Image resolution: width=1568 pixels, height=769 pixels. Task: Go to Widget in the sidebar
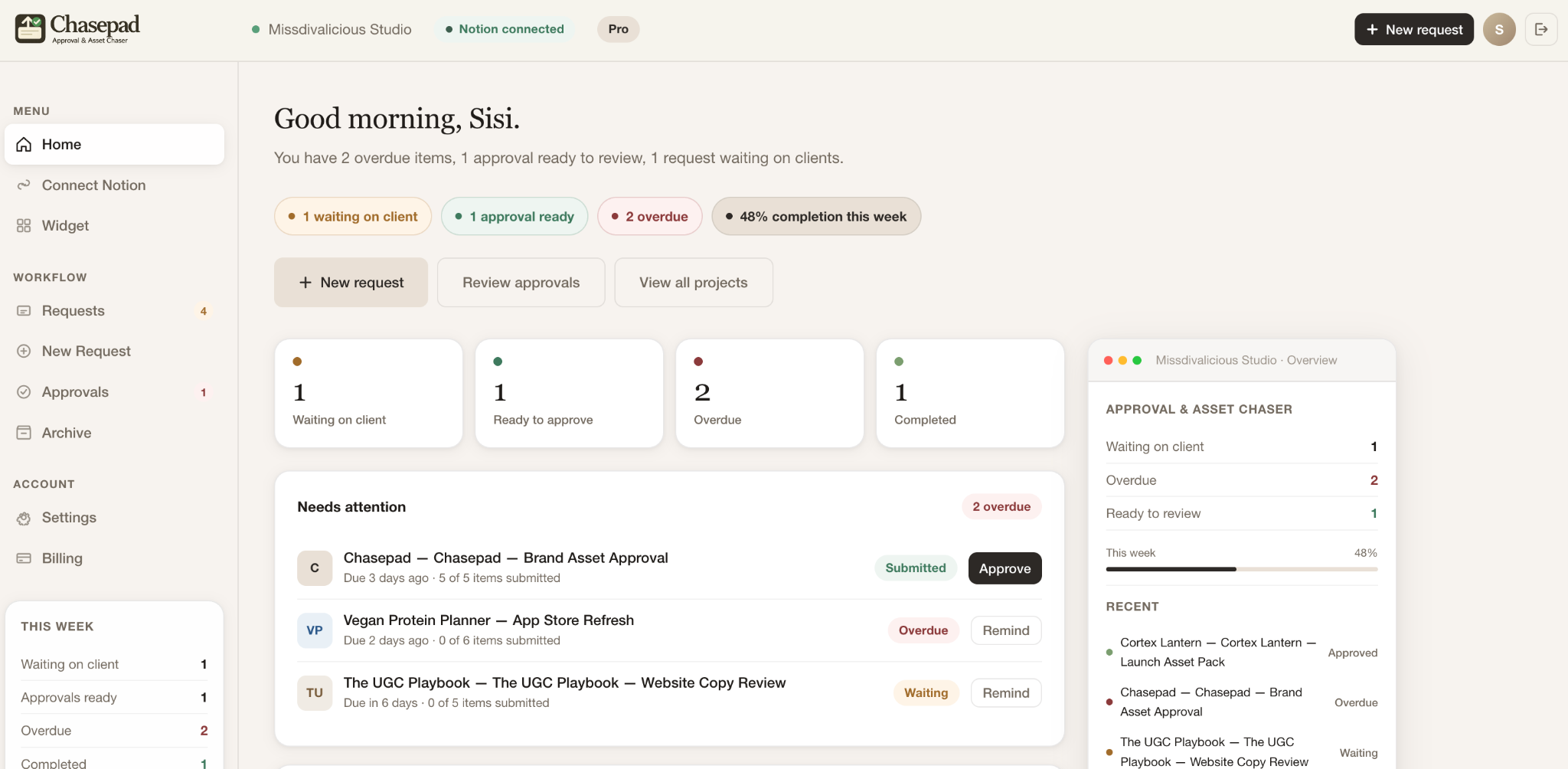tap(114, 225)
